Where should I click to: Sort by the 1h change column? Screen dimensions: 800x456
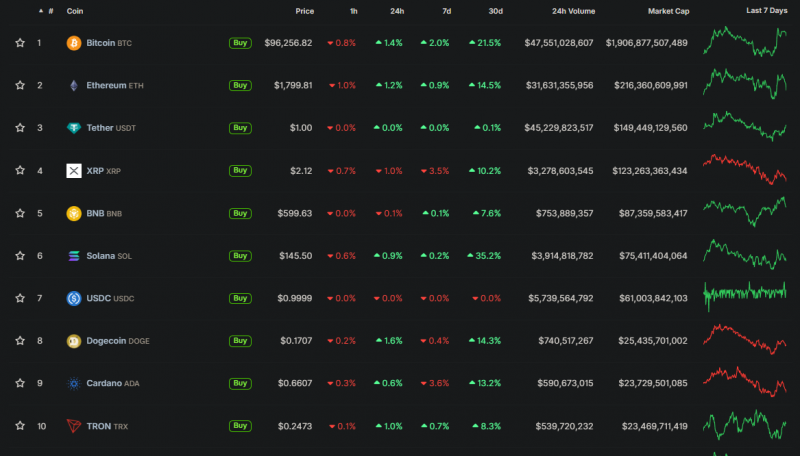pyautogui.click(x=354, y=11)
